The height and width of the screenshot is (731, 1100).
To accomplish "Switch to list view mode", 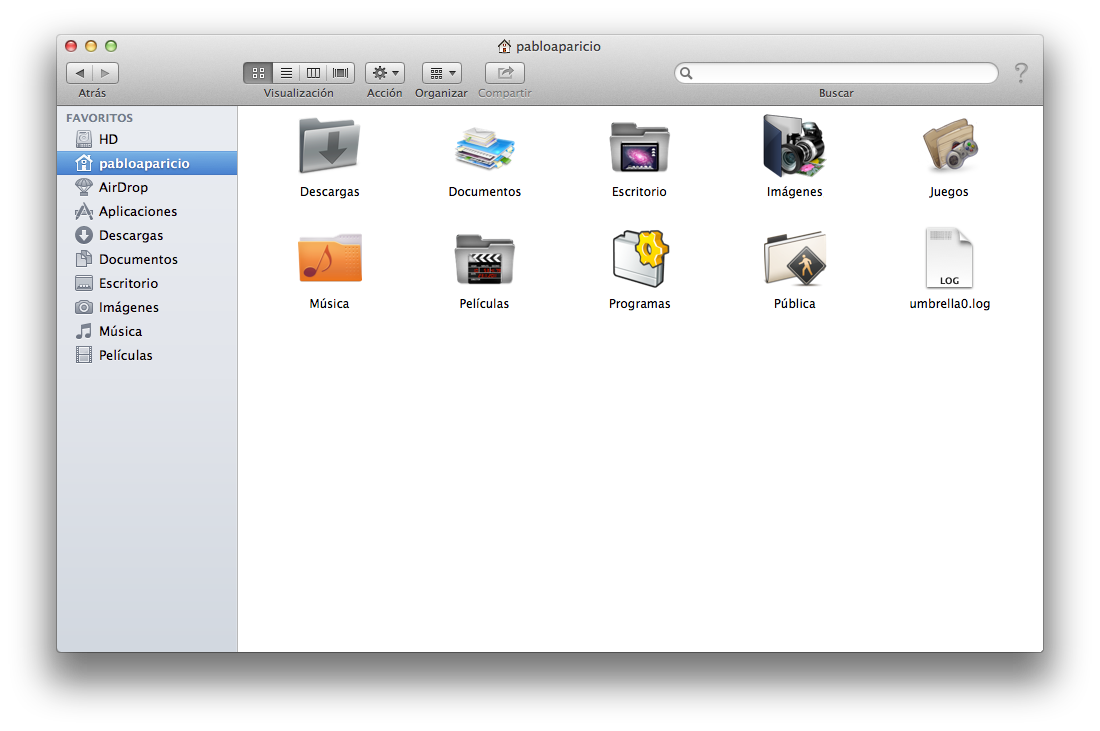I will tap(286, 73).
